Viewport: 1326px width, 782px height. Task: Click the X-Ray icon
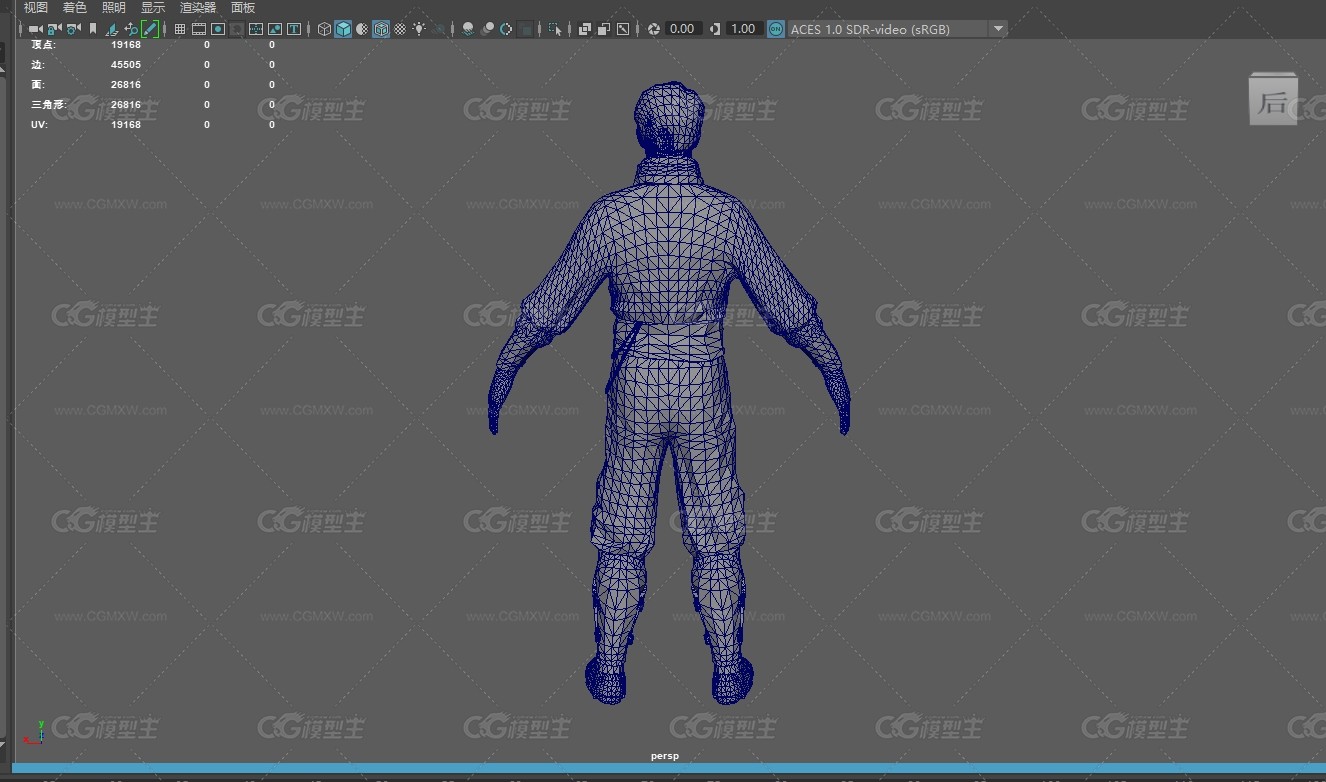coord(586,29)
